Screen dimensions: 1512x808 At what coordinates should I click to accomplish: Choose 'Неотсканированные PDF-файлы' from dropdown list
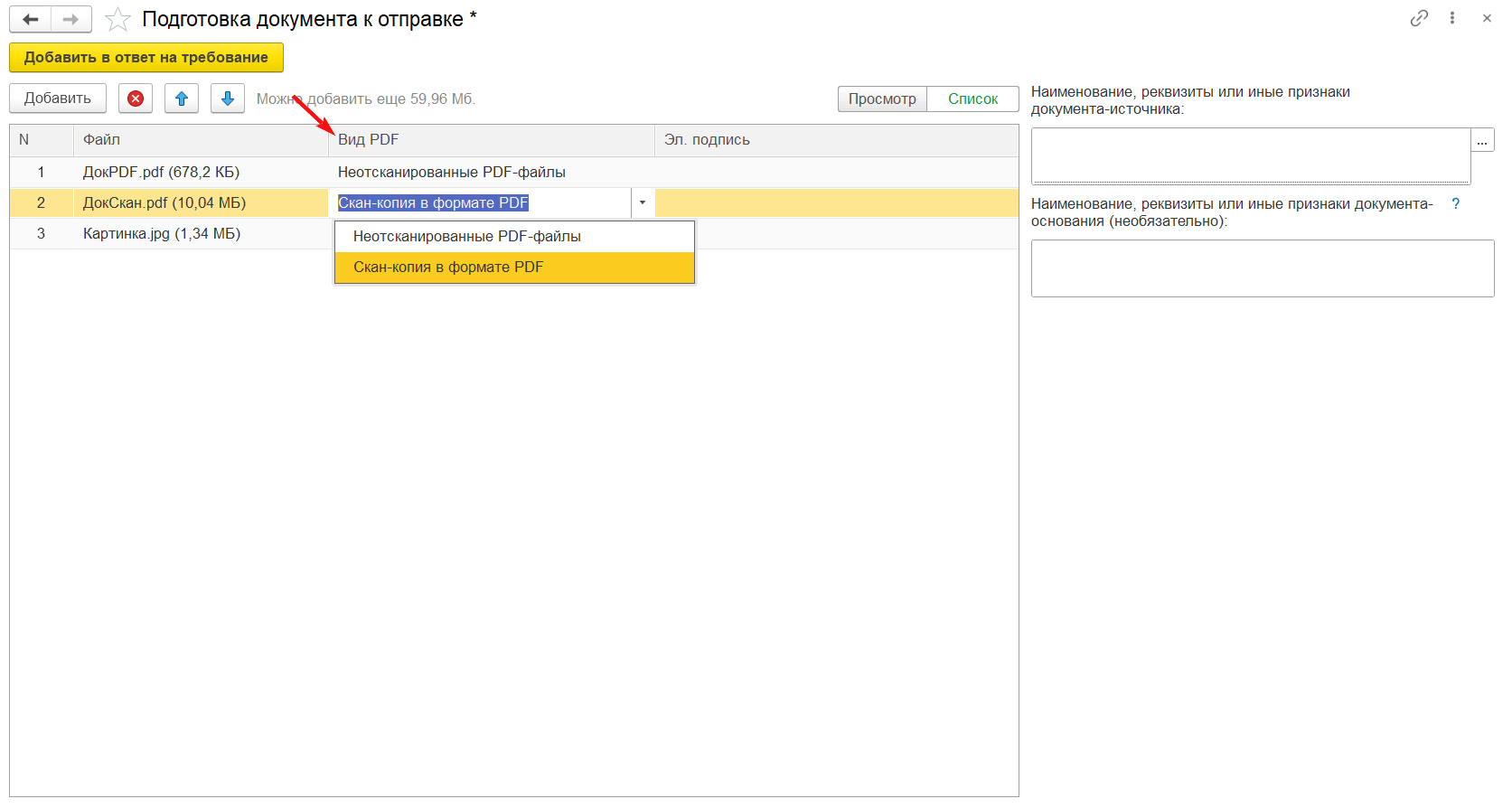coord(514,237)
